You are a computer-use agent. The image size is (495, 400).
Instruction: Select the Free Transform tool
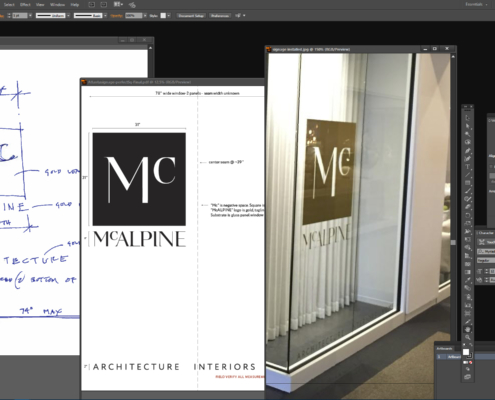(x=468, y=239)
